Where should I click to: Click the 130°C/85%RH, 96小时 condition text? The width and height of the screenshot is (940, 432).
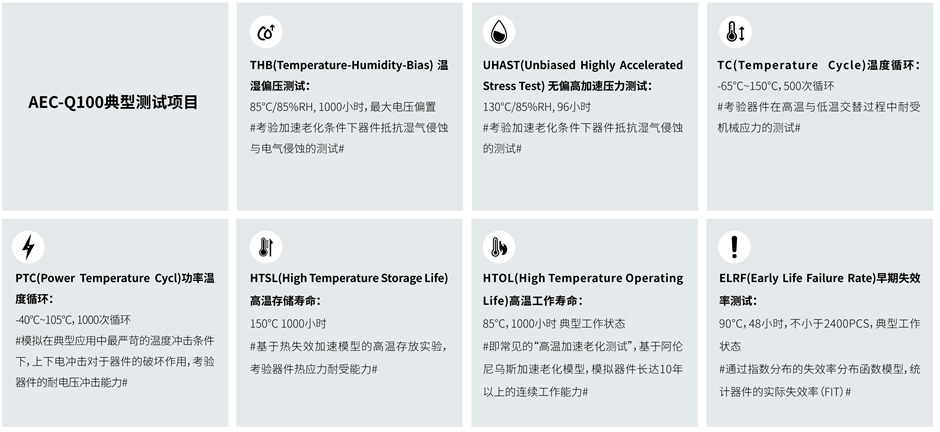pos(537,107)
